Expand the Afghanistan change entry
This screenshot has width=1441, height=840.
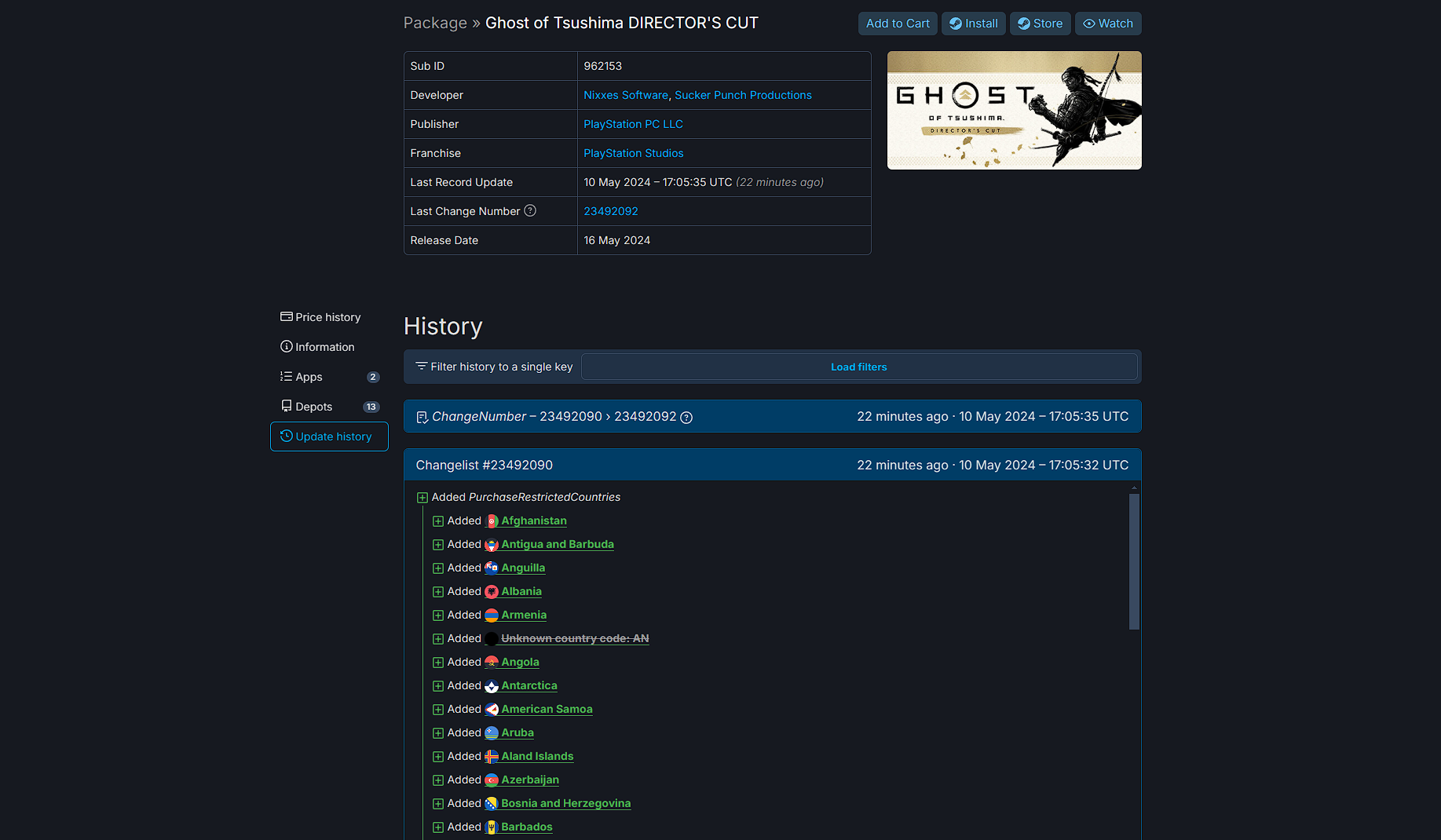437,520
